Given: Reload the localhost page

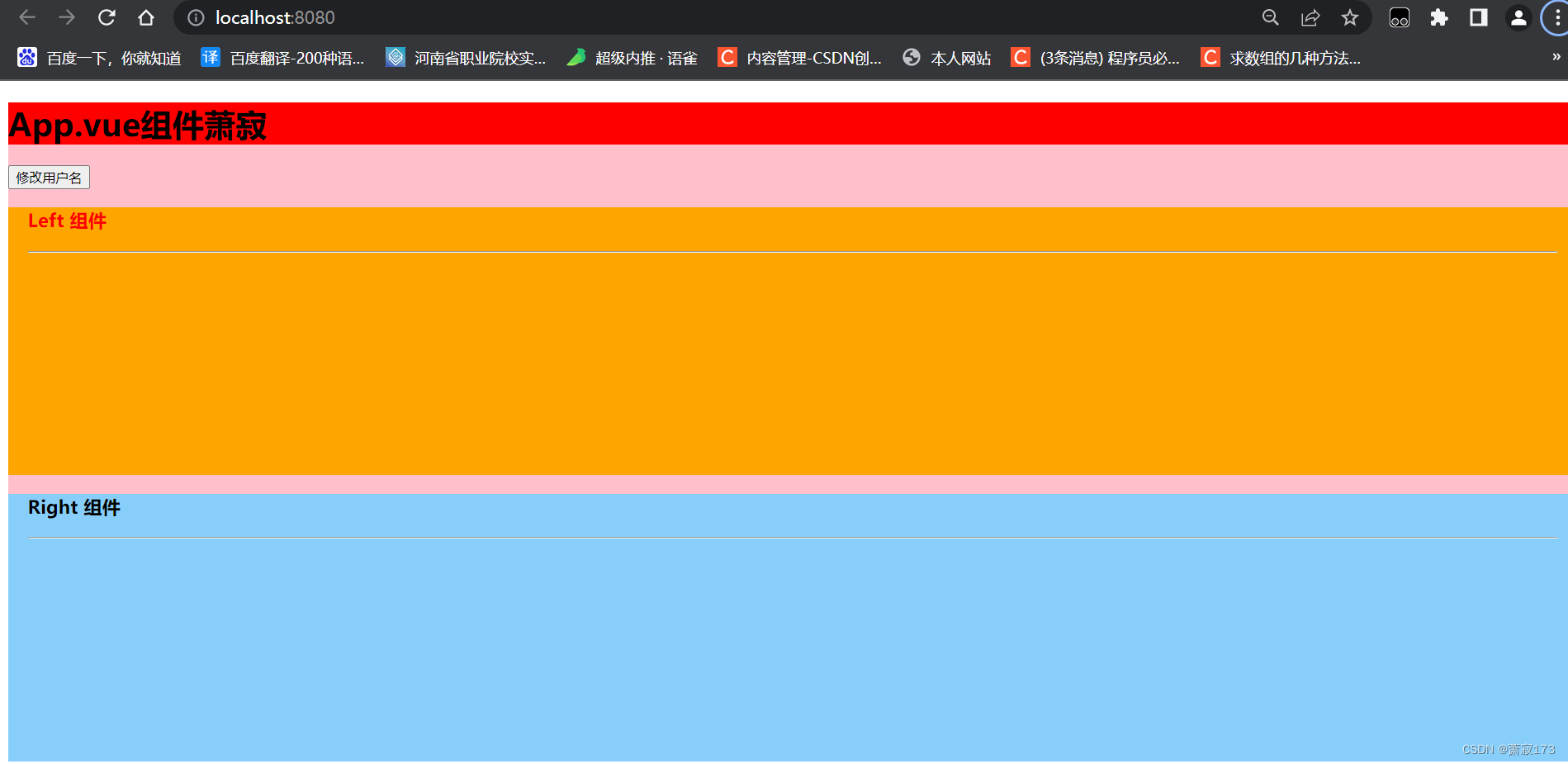Looking at the screenshot, I should tap(107, 17).
